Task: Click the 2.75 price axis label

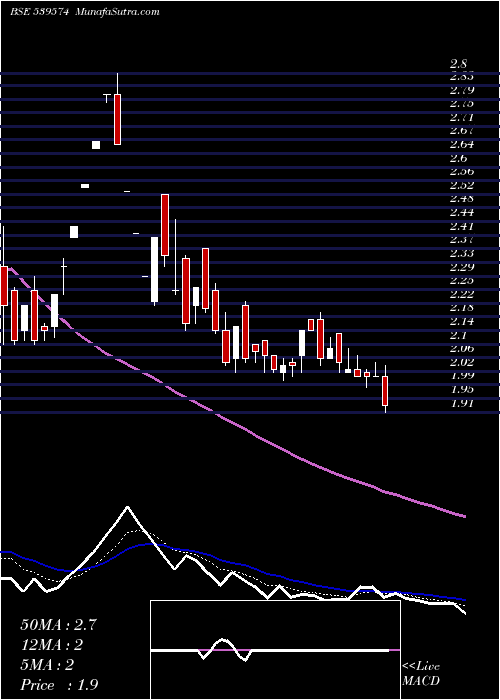Action: pyautogui.click(x=462, y=104)
